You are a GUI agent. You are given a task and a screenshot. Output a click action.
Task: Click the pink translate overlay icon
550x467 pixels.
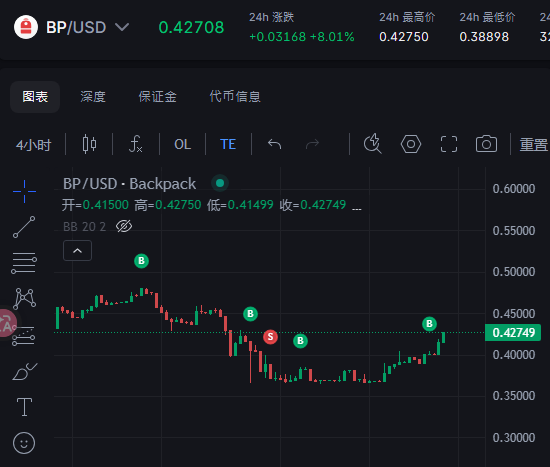click(7, 323)
